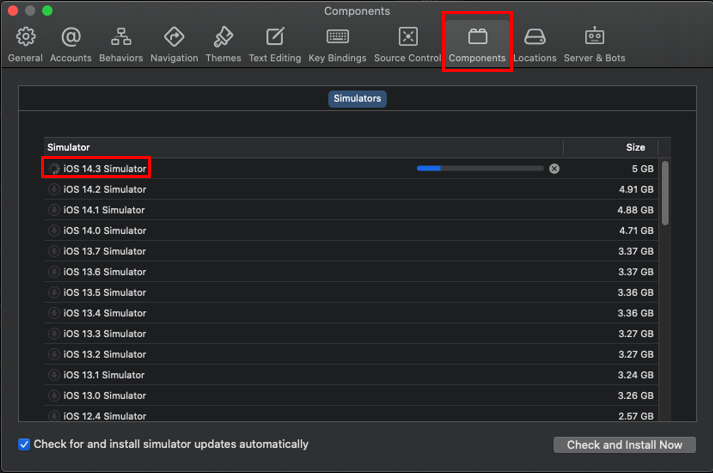This screenshot has height=473, width=713.
Task: Click the 5 GB size value
Action: point(643,169)
